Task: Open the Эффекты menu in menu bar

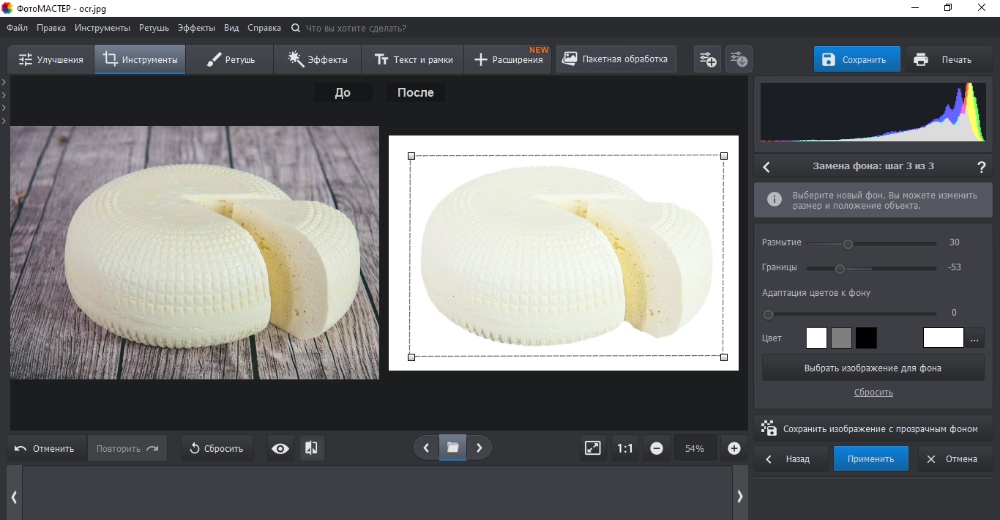Action: point(196,28)
